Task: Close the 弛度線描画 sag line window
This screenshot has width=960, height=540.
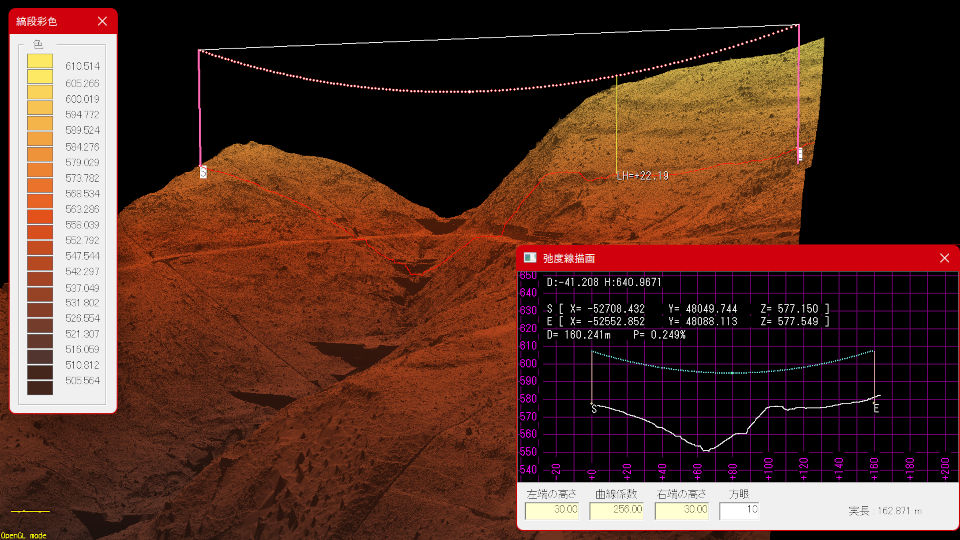Action: pos(944,258)
